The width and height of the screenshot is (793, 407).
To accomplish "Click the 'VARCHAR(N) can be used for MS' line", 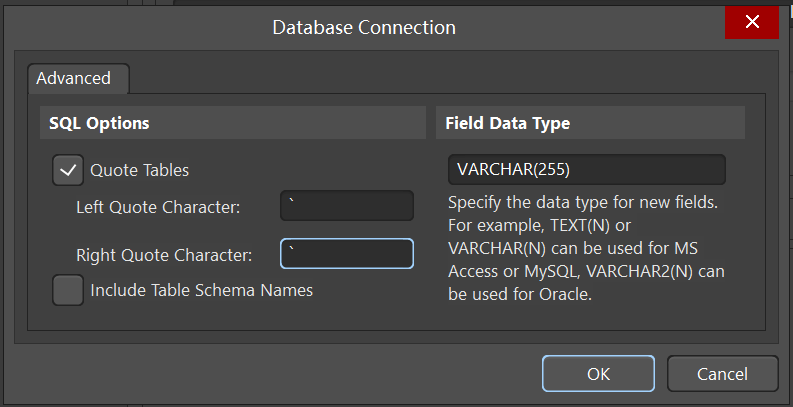I will [573, 248].
